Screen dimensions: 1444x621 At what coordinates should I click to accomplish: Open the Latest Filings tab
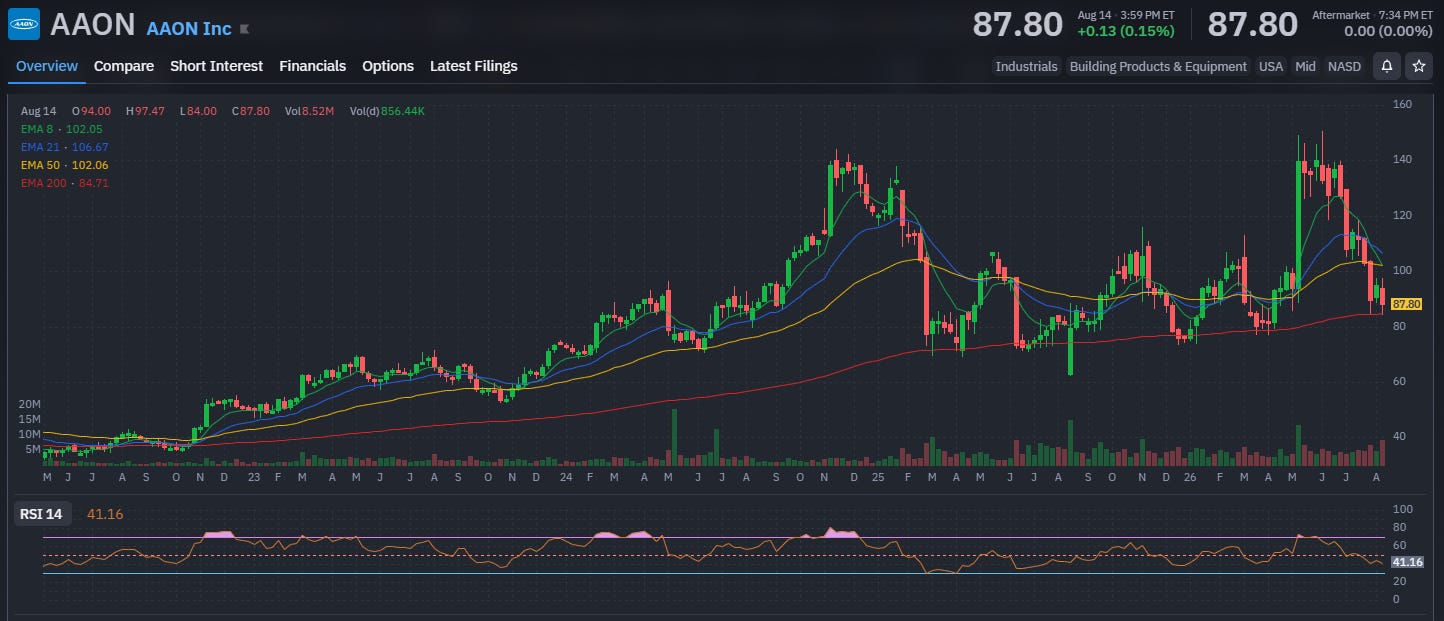click(x=474, y=66)
